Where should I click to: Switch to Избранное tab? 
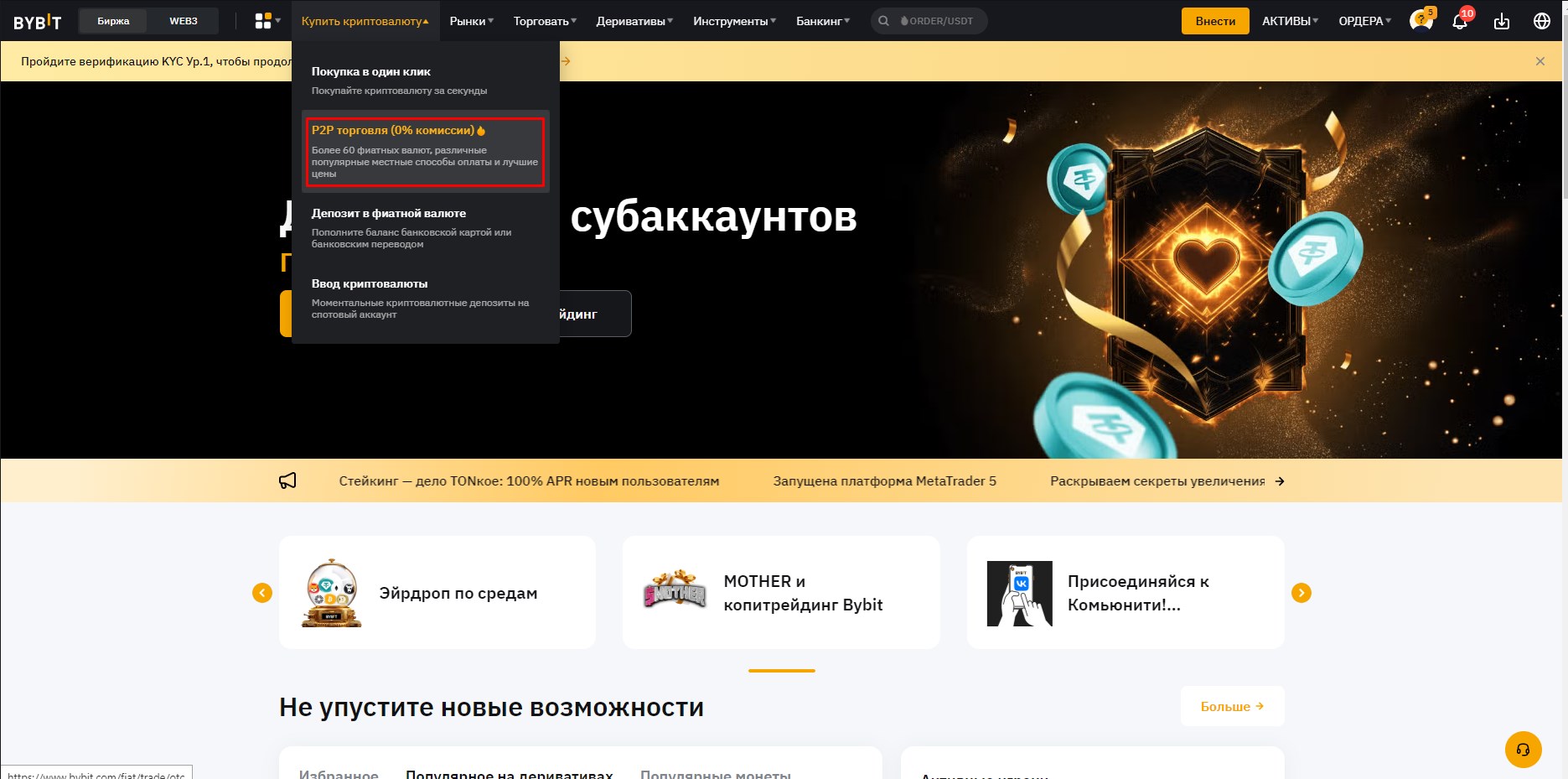(339, 774)
